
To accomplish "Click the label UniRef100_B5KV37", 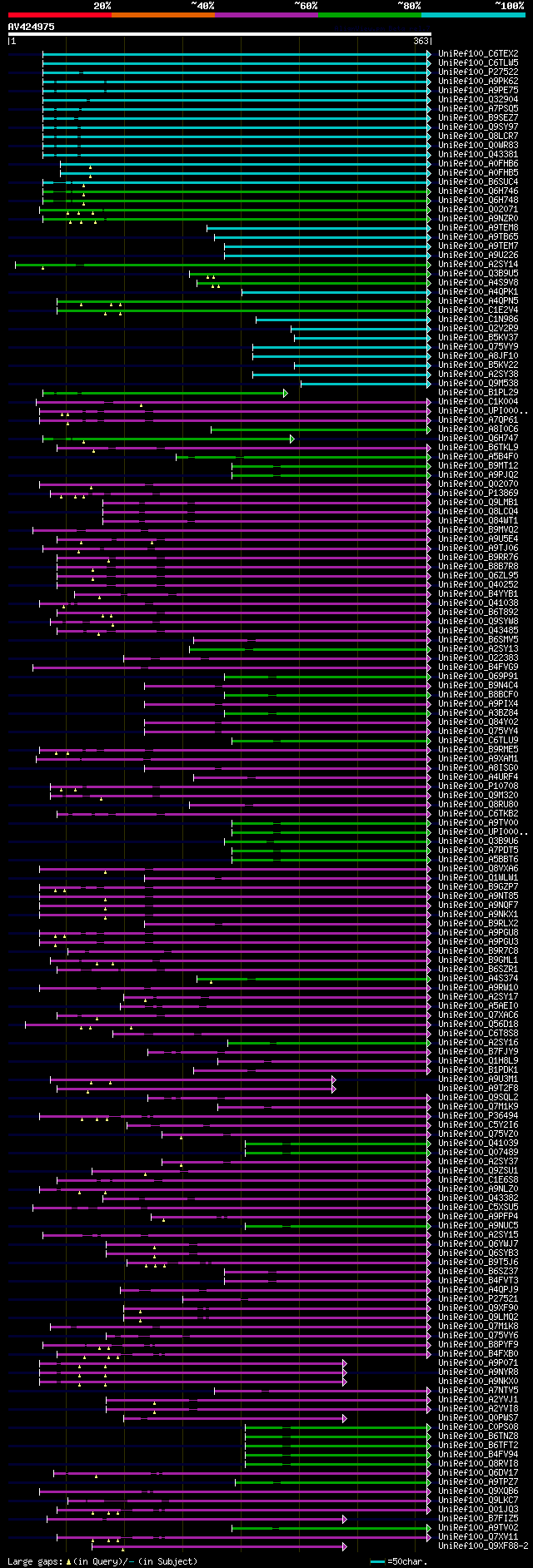I will tap(478, 337).
